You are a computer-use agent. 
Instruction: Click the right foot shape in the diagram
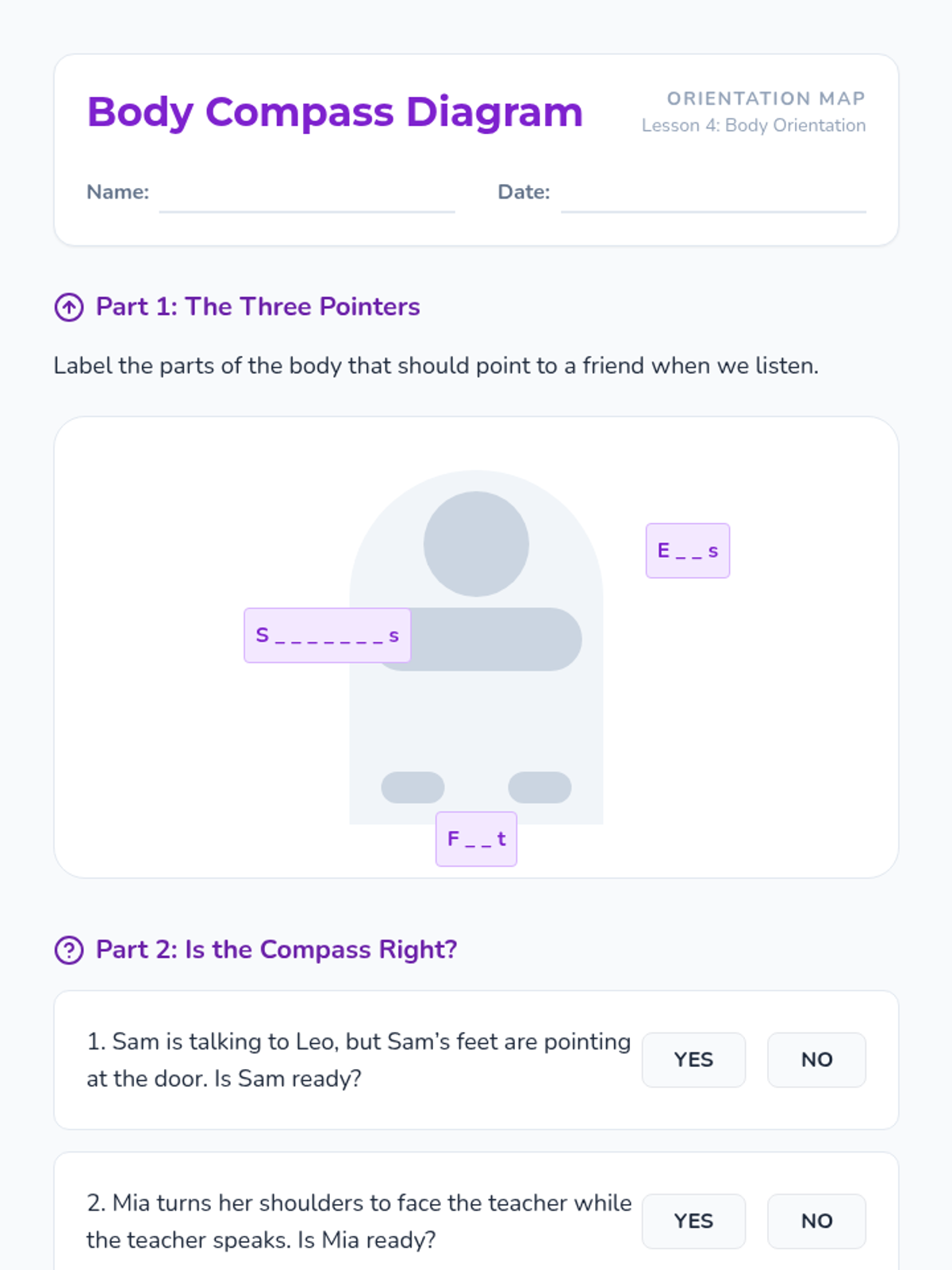(x=539, y=787)
